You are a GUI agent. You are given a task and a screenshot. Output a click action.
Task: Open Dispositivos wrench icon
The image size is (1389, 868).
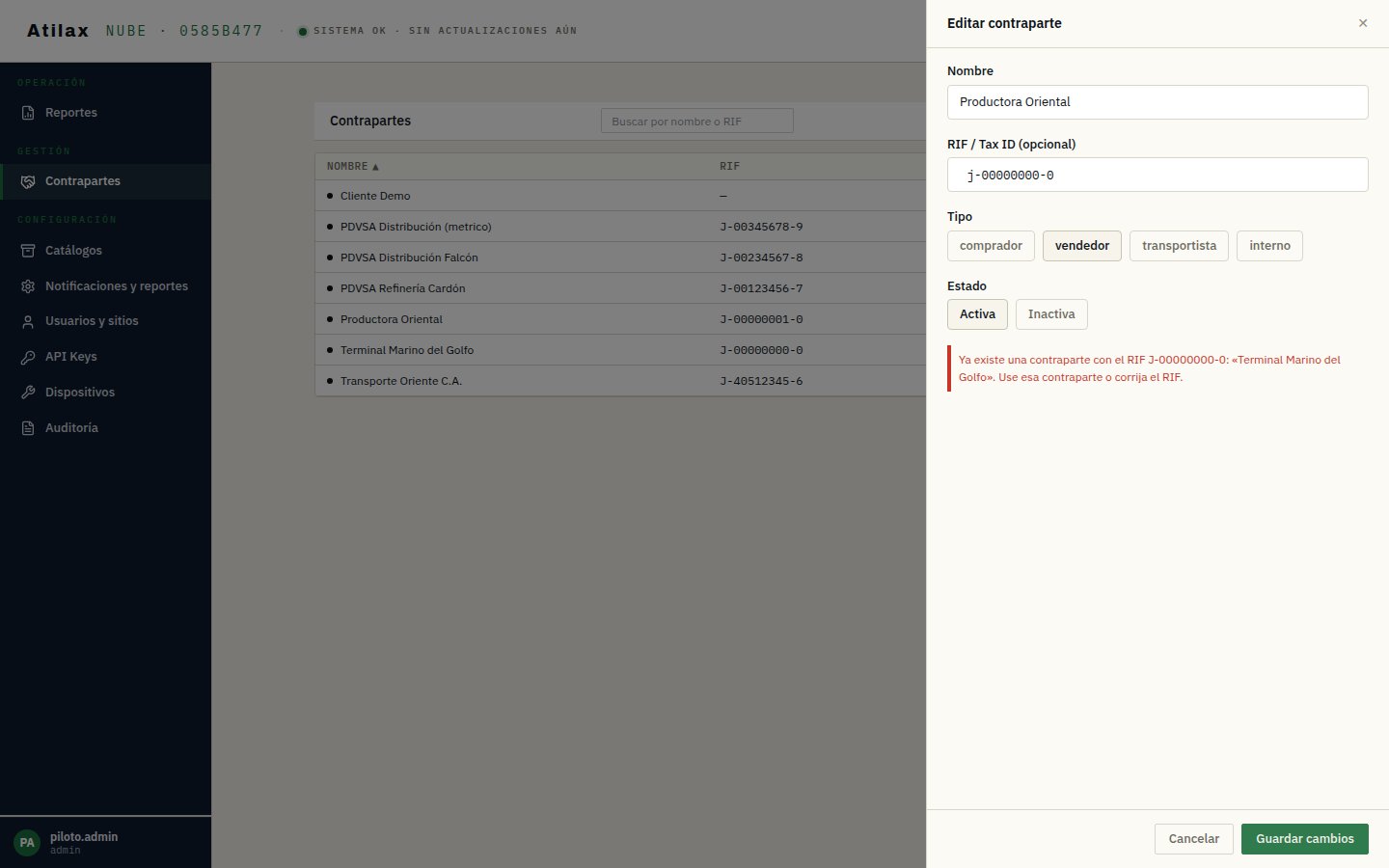click(x=28, y=393)
